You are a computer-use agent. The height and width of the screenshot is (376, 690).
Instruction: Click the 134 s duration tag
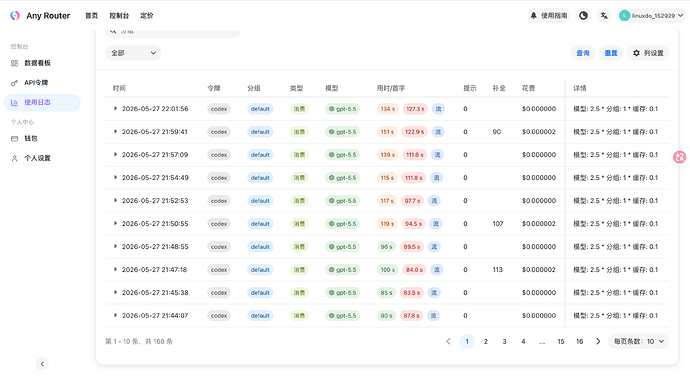387,109
